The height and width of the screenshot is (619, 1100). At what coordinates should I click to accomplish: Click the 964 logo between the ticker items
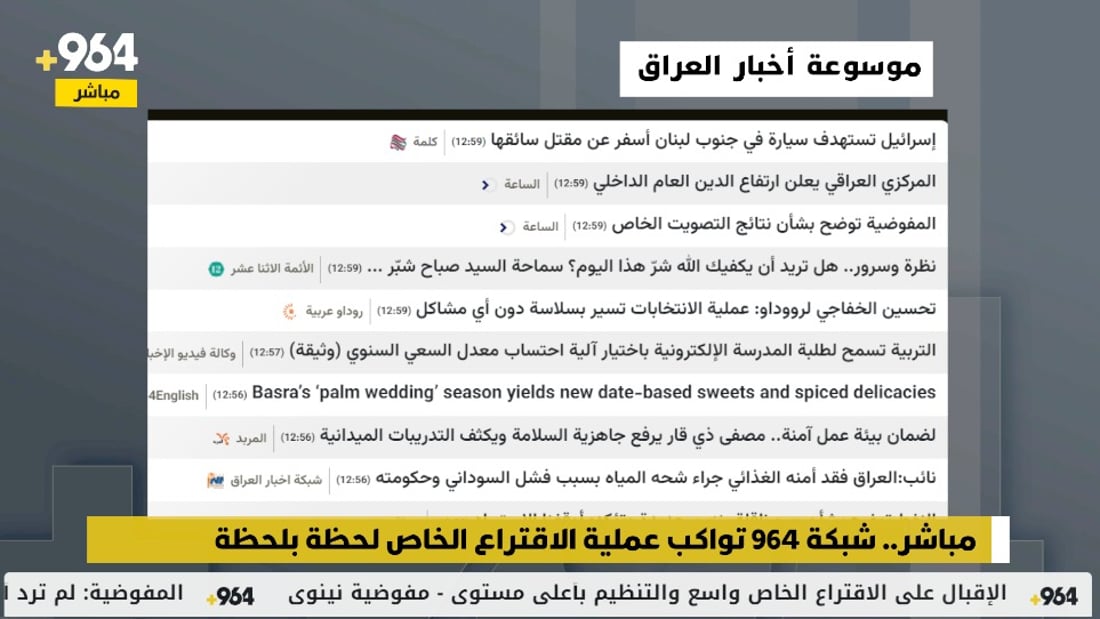[x=230, y=597]
